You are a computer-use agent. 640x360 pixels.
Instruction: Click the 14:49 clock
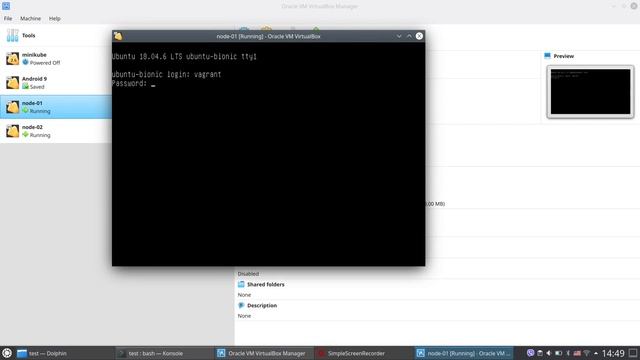pos(613,353)
